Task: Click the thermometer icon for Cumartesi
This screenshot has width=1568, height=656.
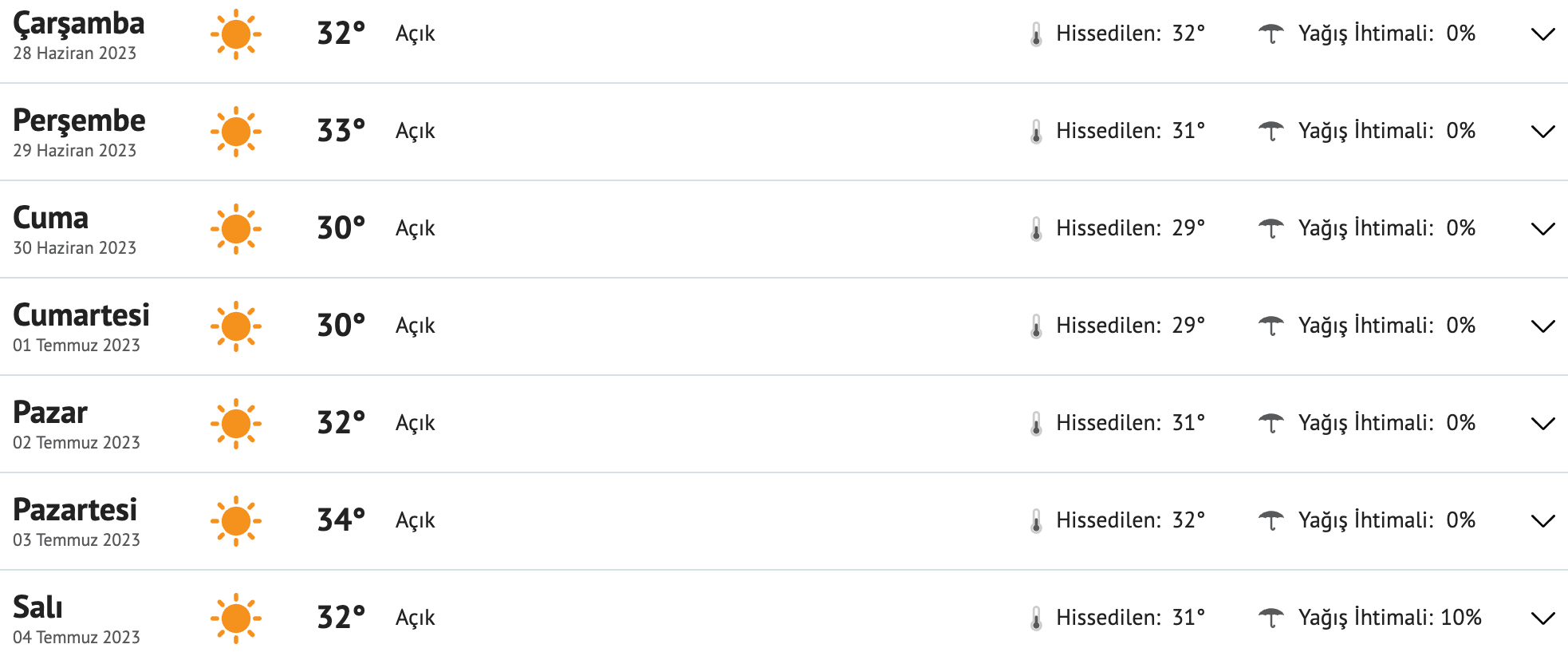Action: click(1036, 326)
